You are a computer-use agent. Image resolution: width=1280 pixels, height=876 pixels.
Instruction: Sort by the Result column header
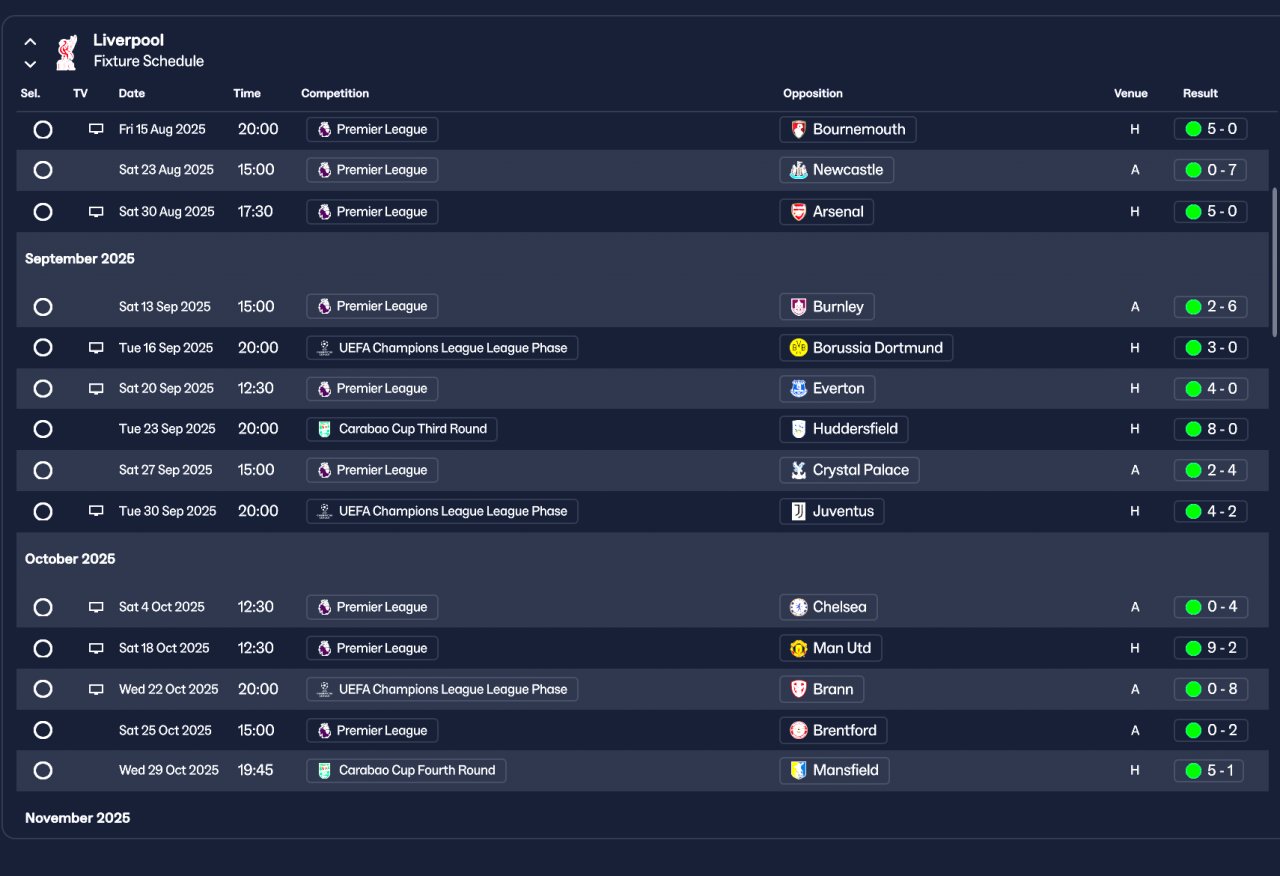click(x=1200, y=93)
